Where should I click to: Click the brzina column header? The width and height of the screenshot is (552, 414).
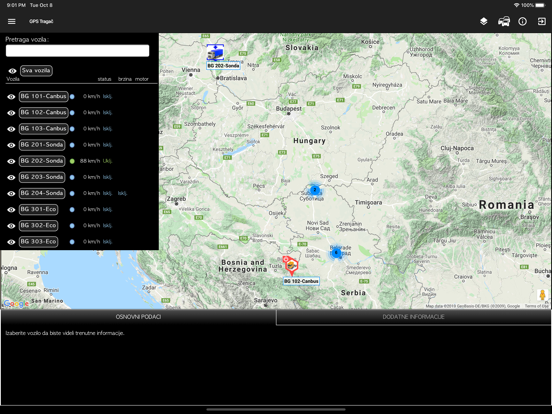[x=125, y=79]
